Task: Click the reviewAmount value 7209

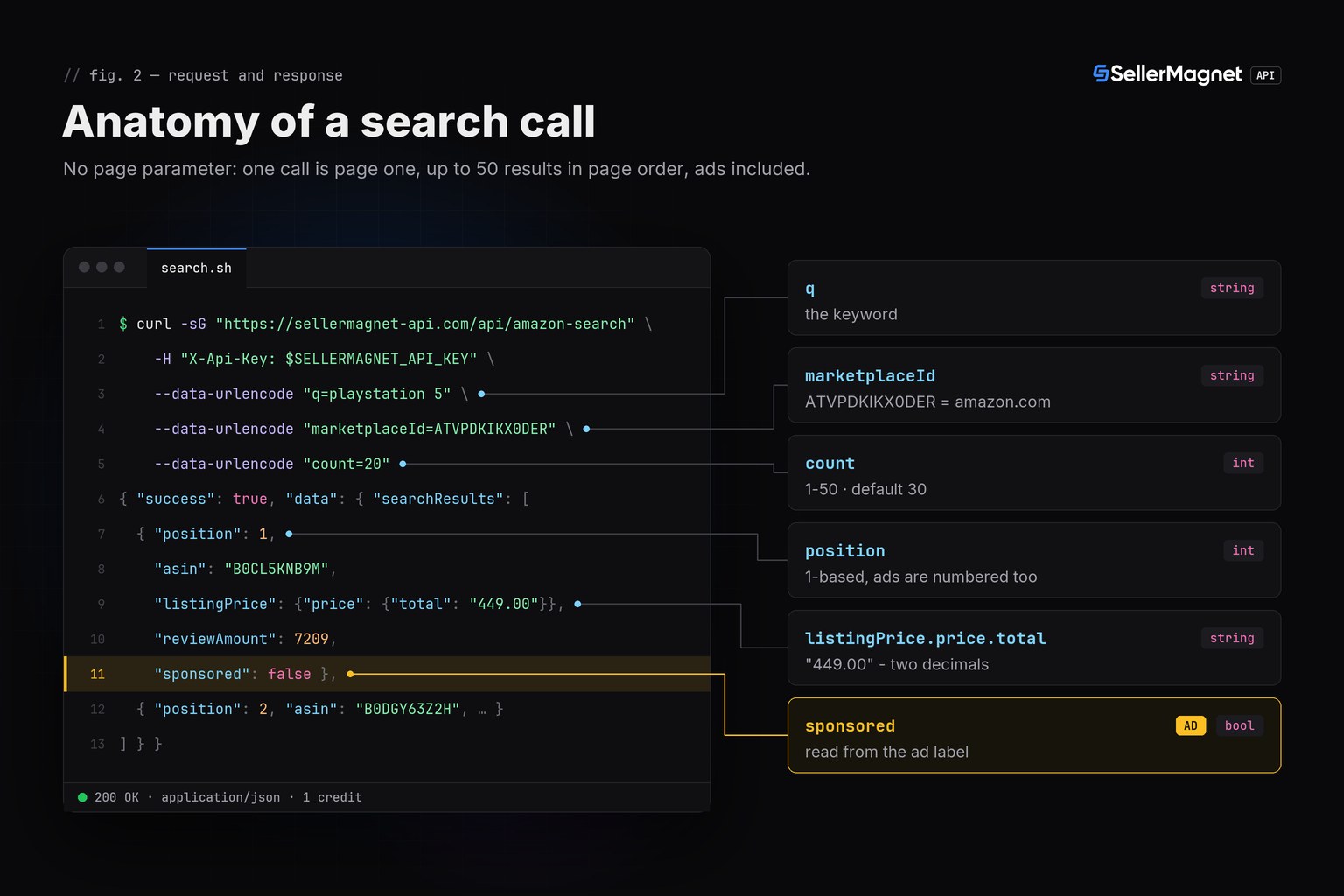Action: tap(311, 639)
